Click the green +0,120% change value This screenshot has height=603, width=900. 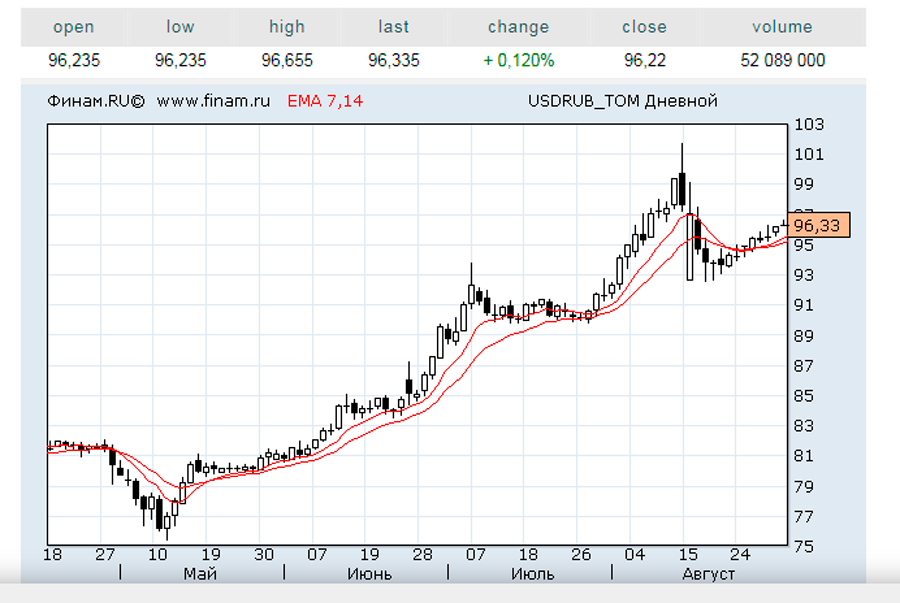(518, 60)
